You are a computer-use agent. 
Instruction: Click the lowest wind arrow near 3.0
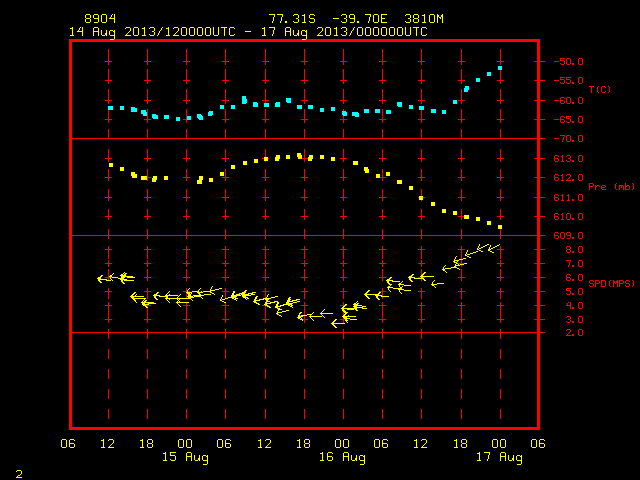(338, 324)
